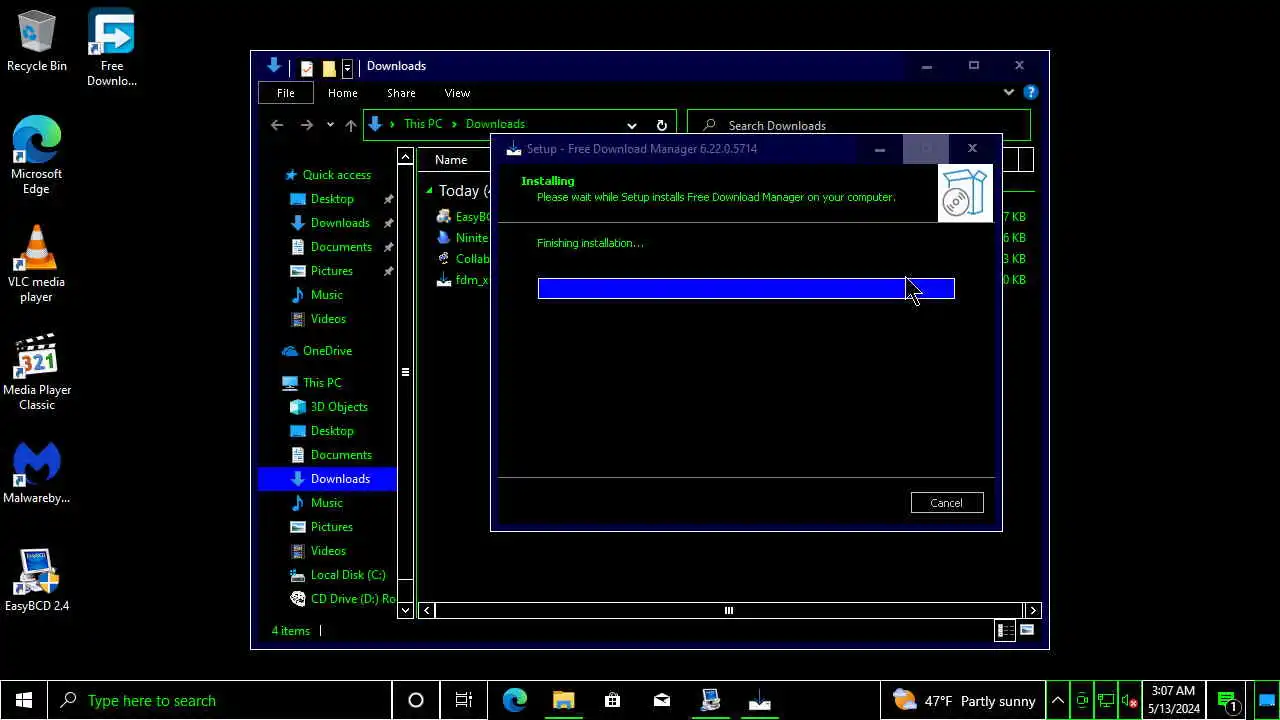
Task: Open the Share ribbon tab
Action: click(401, 93)
